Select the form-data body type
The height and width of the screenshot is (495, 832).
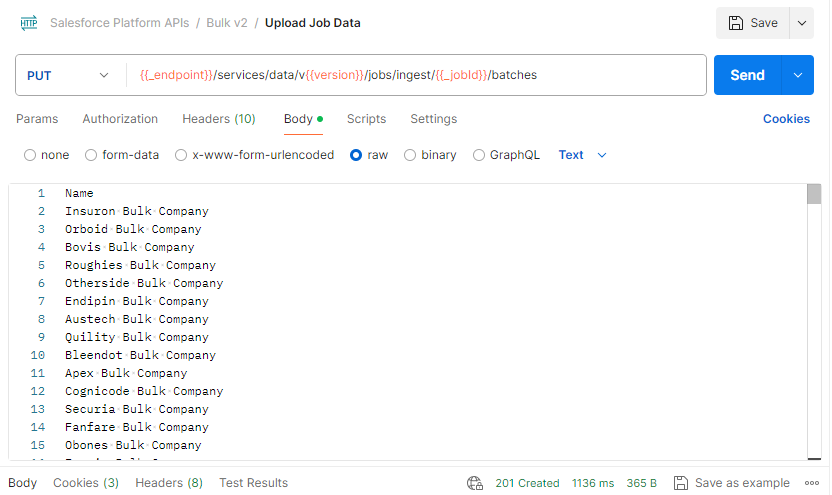tap(91, 155)
